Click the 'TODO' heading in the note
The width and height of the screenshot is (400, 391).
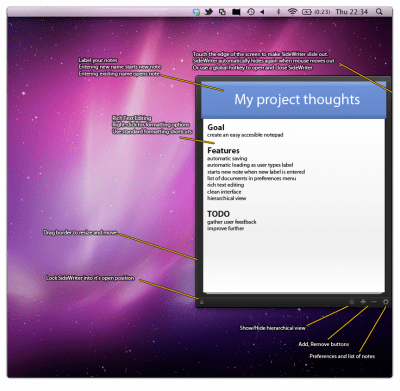pos(218,214)
